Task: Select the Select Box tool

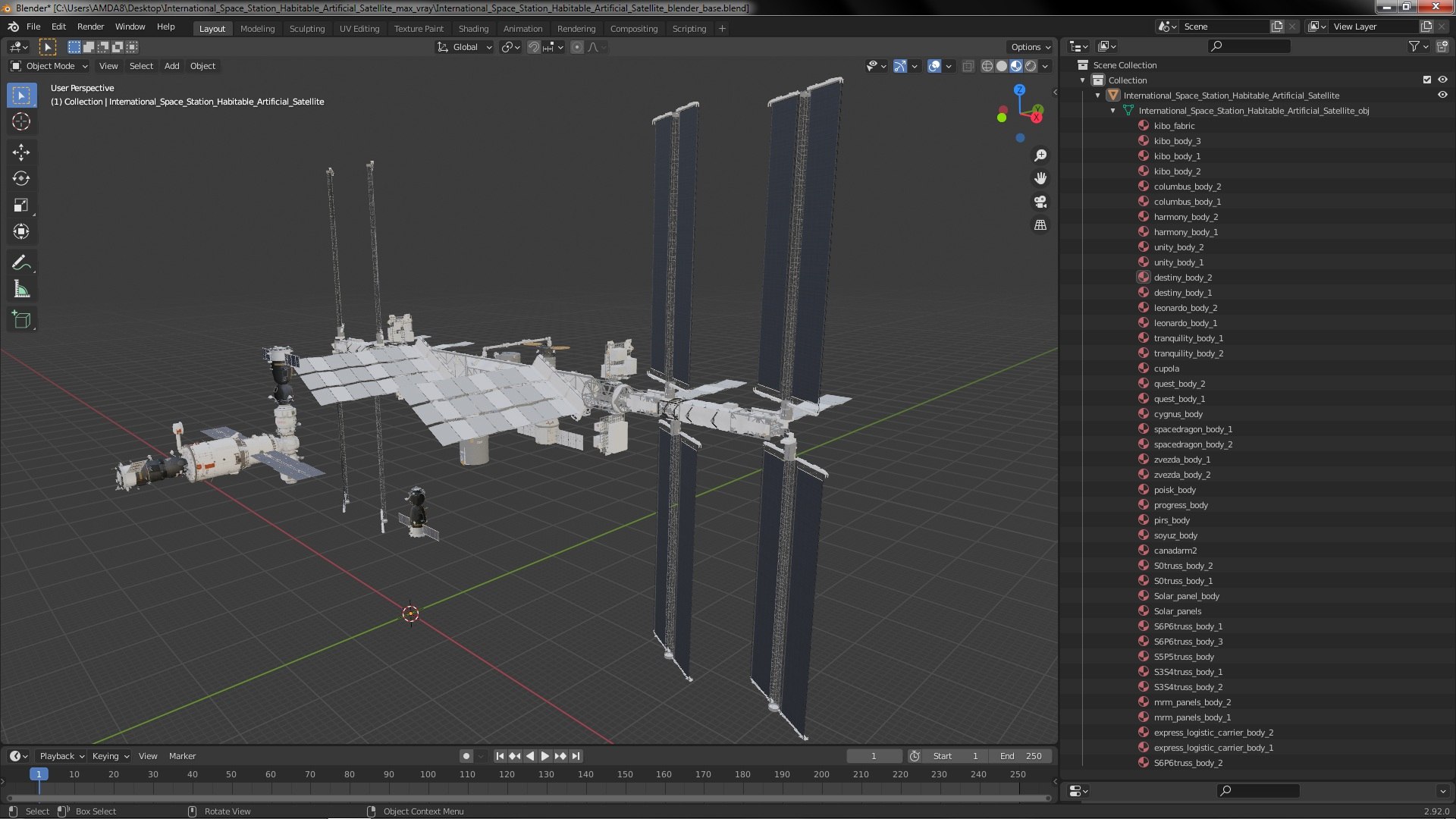Action: (21, 96)
